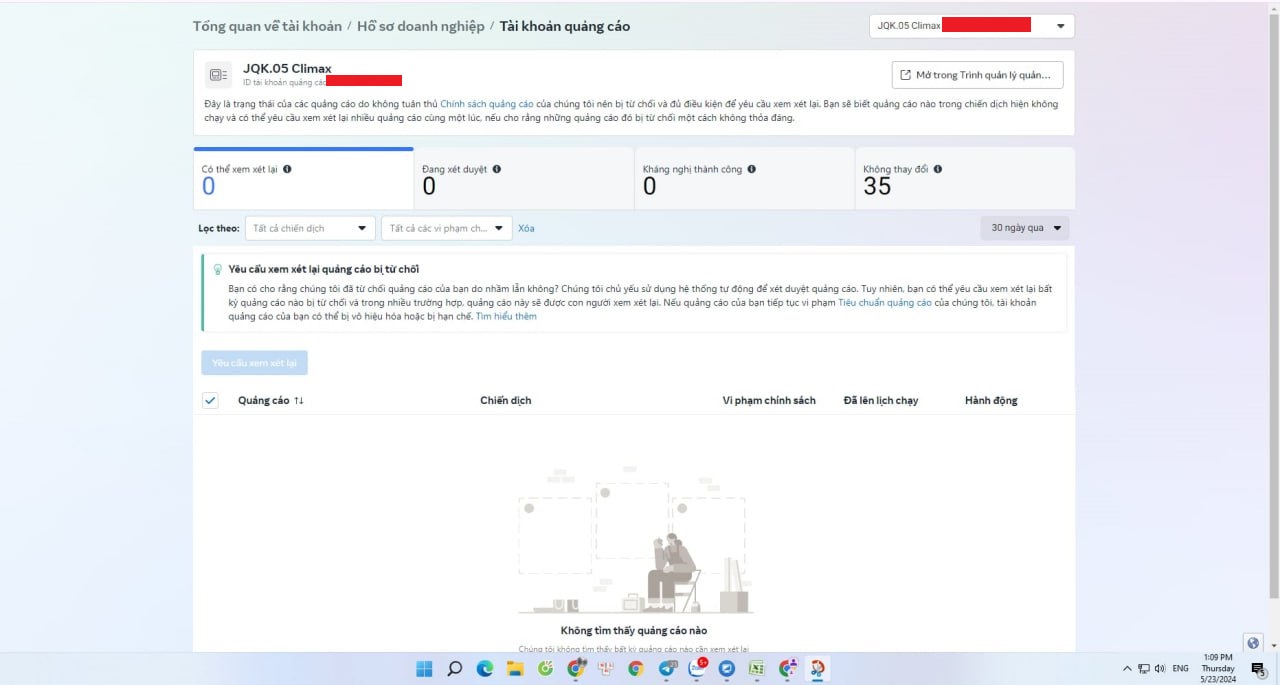The image size is (1280, 685).
Task: Click info icon beside 'Kháng nghị thành công'
Action: tap(752, 170)
